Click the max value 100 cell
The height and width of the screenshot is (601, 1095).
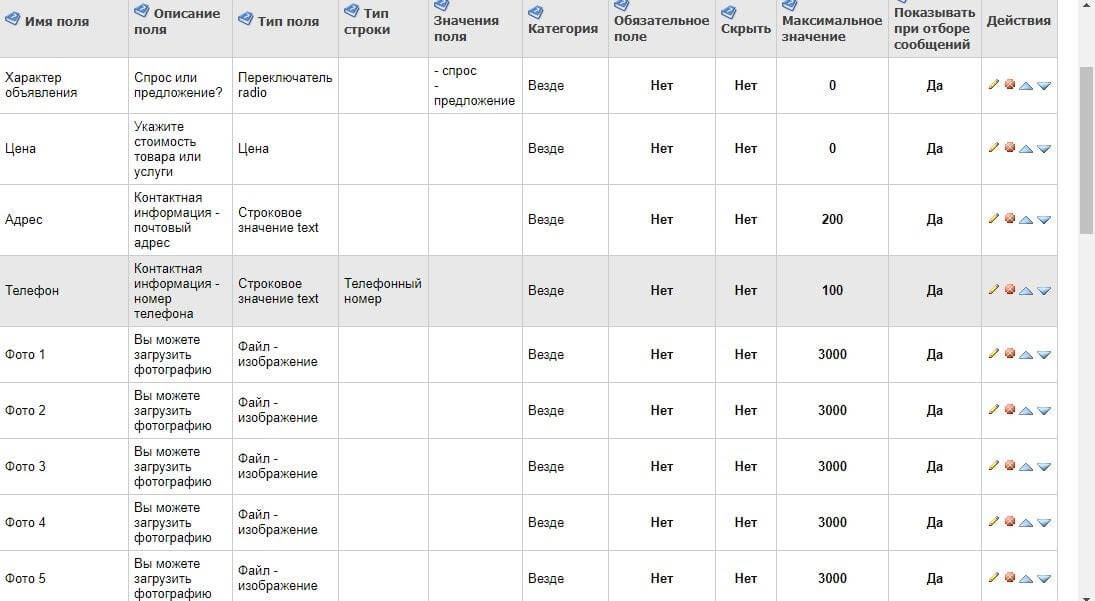(x=832, y=290)
